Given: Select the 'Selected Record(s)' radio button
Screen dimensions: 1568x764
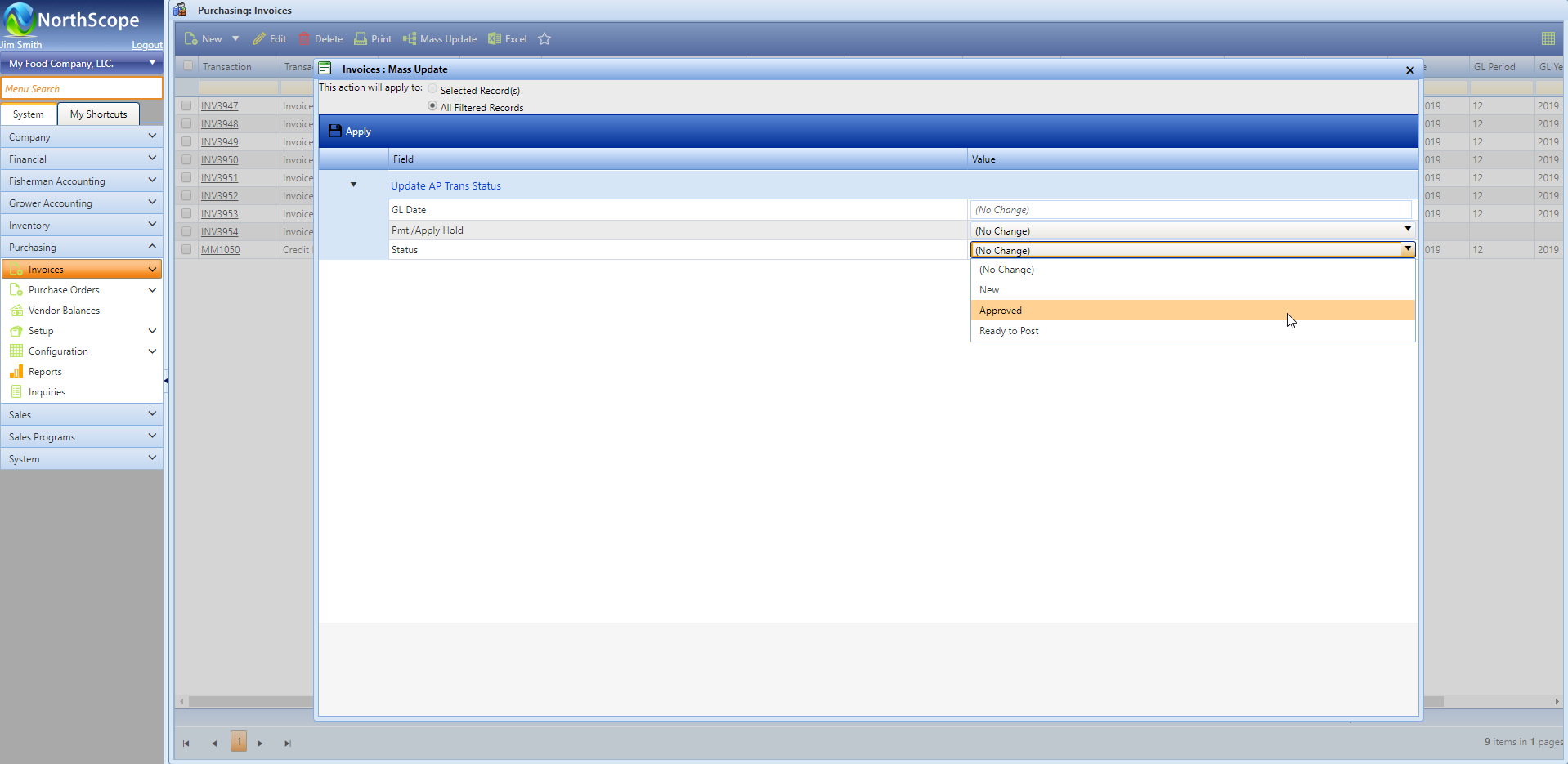Looking at the screenshot, I should click(432, 89).
